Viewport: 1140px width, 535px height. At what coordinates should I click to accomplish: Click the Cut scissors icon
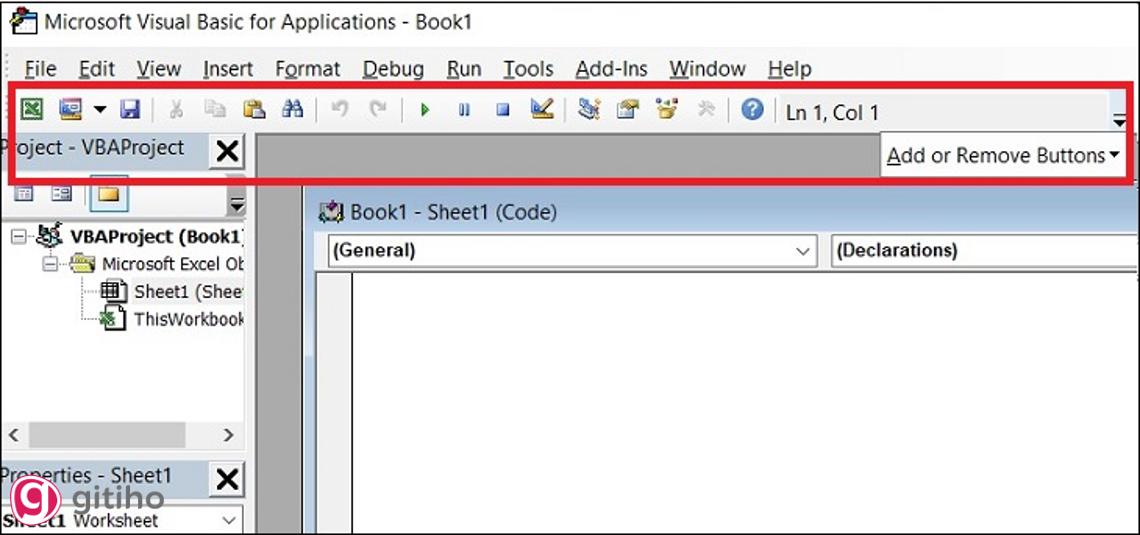click(x=176, y=110)
